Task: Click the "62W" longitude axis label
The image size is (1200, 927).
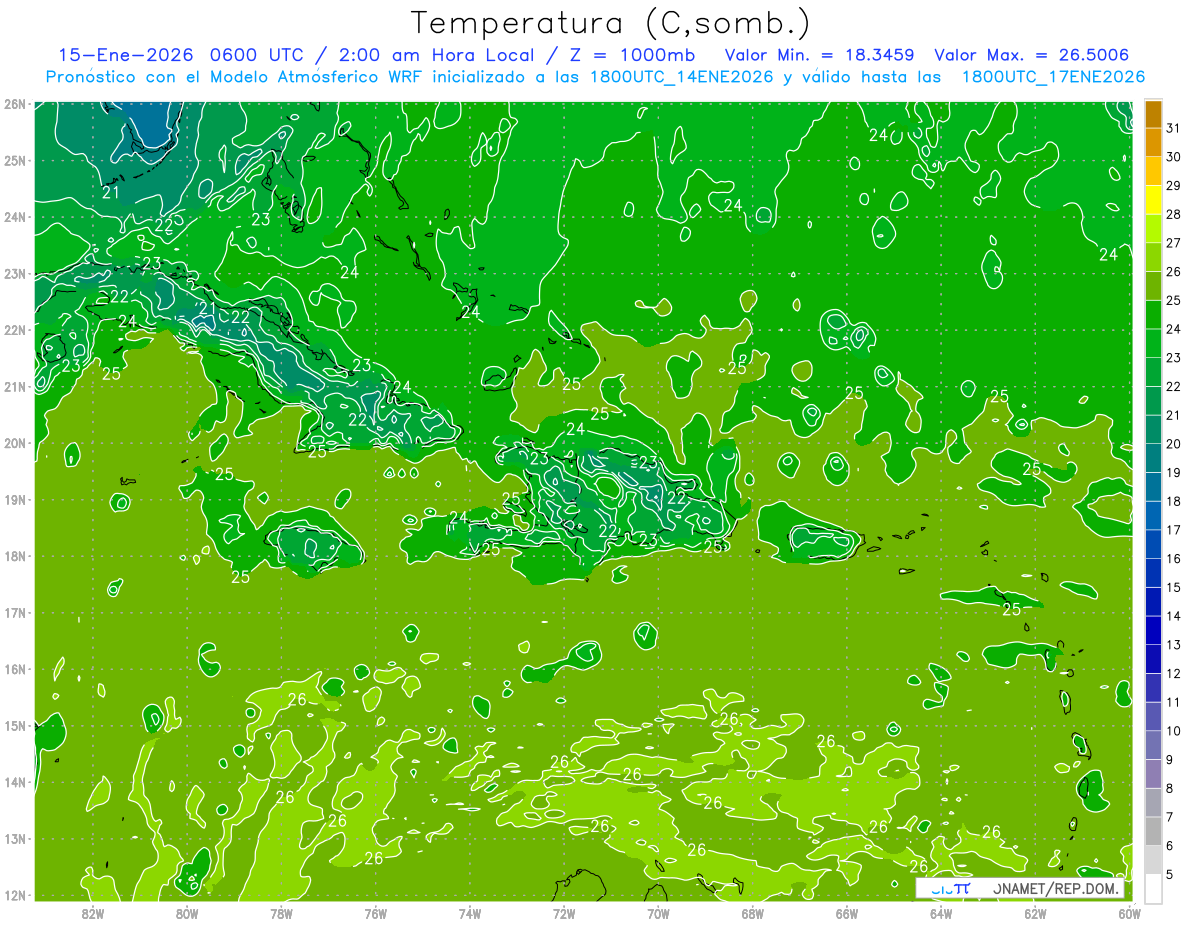Action: [1035, 913]
